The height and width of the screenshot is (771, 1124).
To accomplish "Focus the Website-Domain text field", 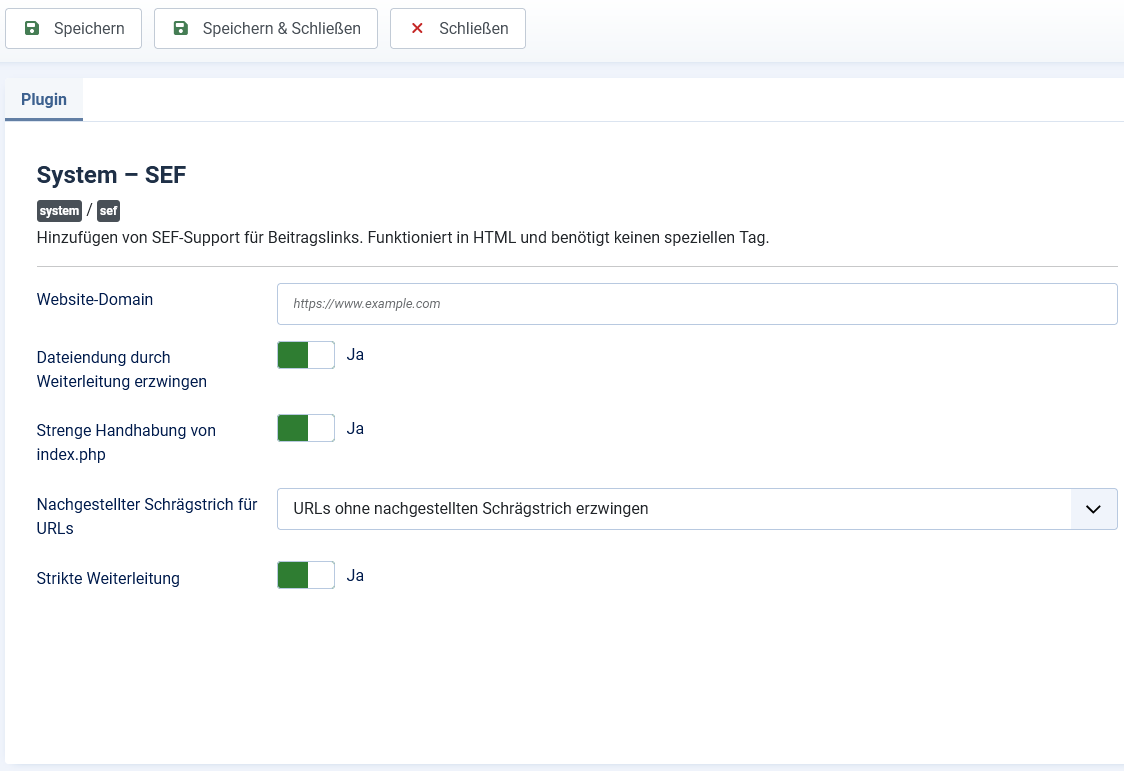I will pos(696,304).
